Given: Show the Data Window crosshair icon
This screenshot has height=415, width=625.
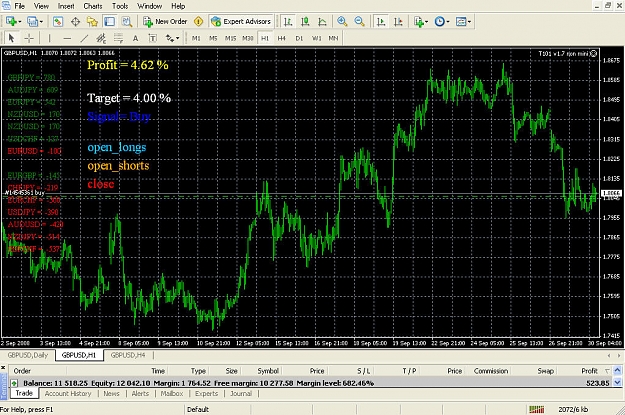Looking at the screenshot, I should coord(75,22).
